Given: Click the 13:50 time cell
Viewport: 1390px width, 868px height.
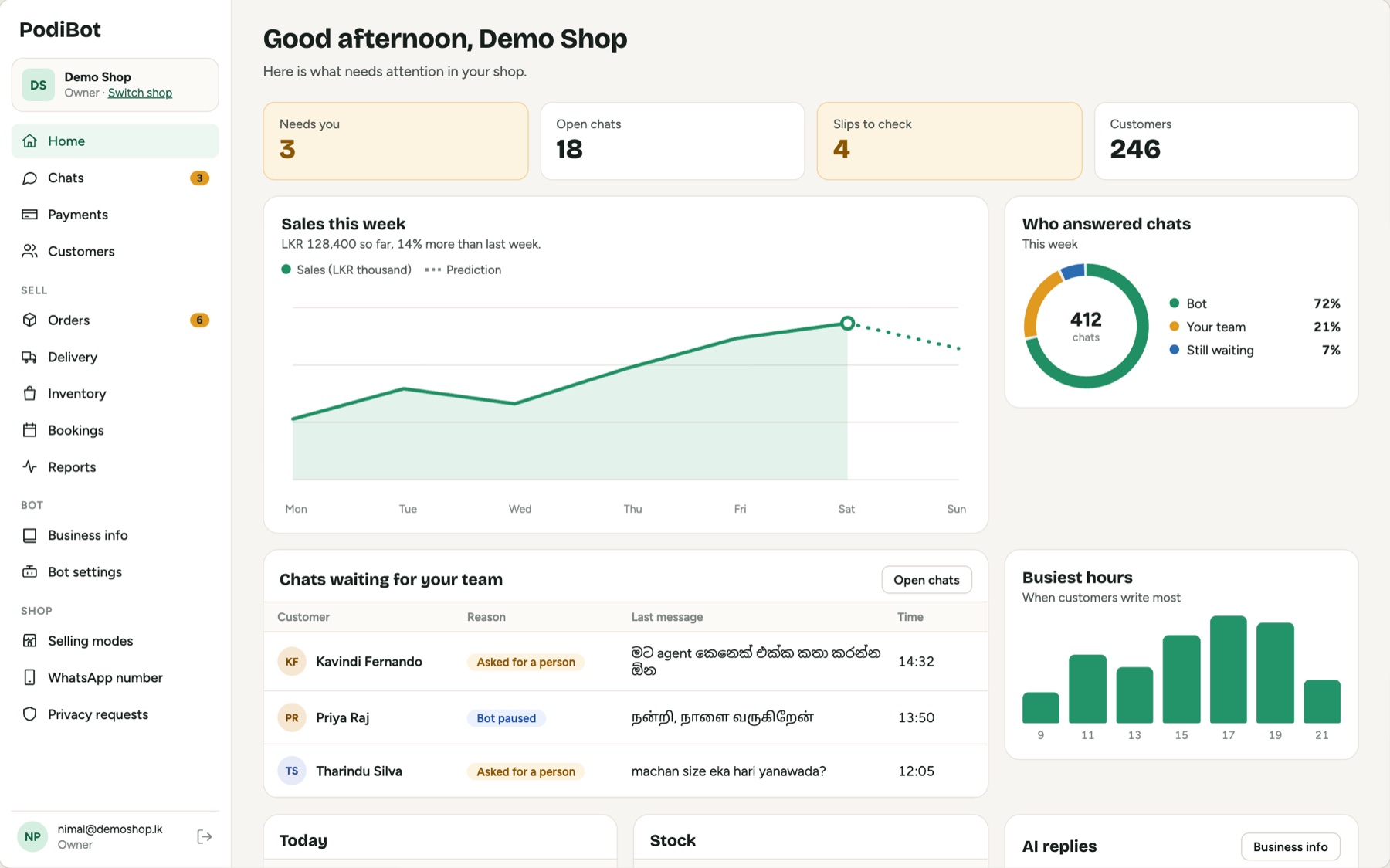Looking at the screenshot, I should point(916,717).
